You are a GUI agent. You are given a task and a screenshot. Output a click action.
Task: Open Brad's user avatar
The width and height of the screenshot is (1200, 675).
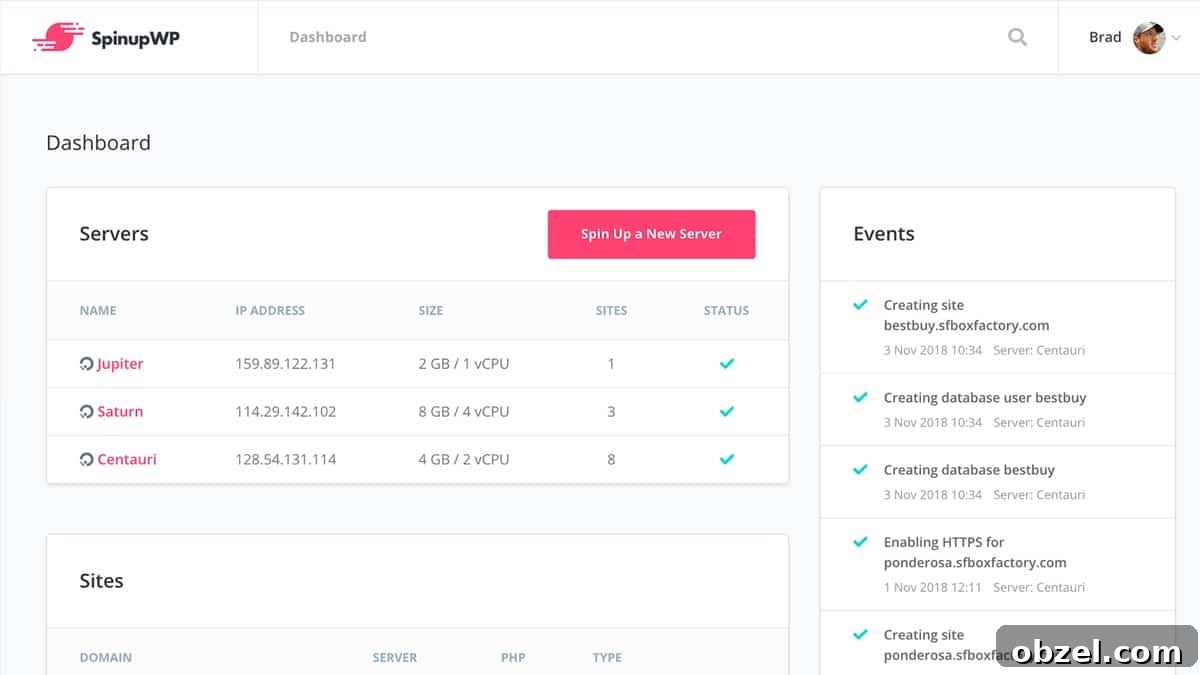click(x=1149, y=38)
